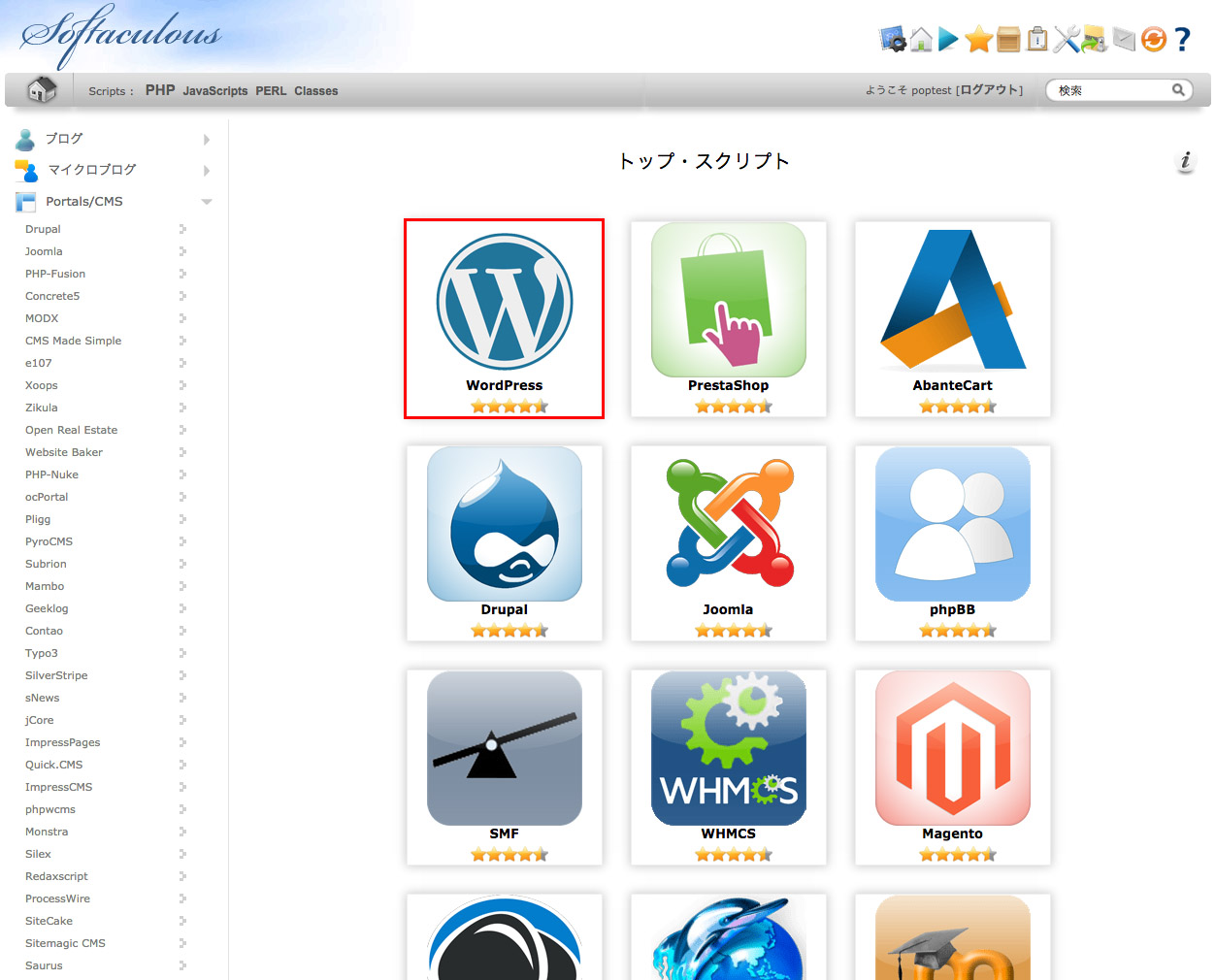Open the Magento script tile
Viewport: 1215px width, 980px height.
click(952, 767)
